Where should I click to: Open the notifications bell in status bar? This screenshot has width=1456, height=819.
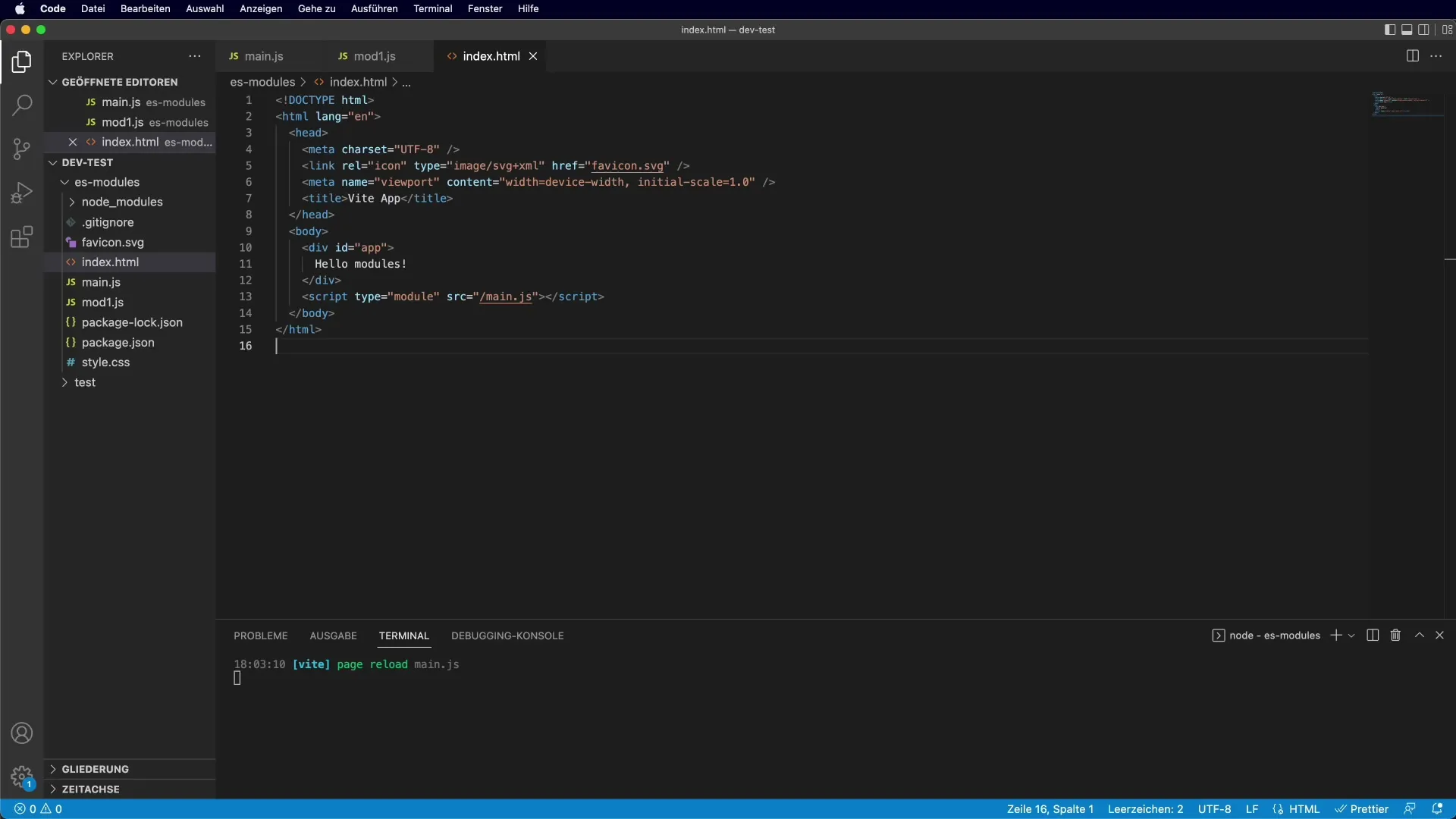[1437, 809]
